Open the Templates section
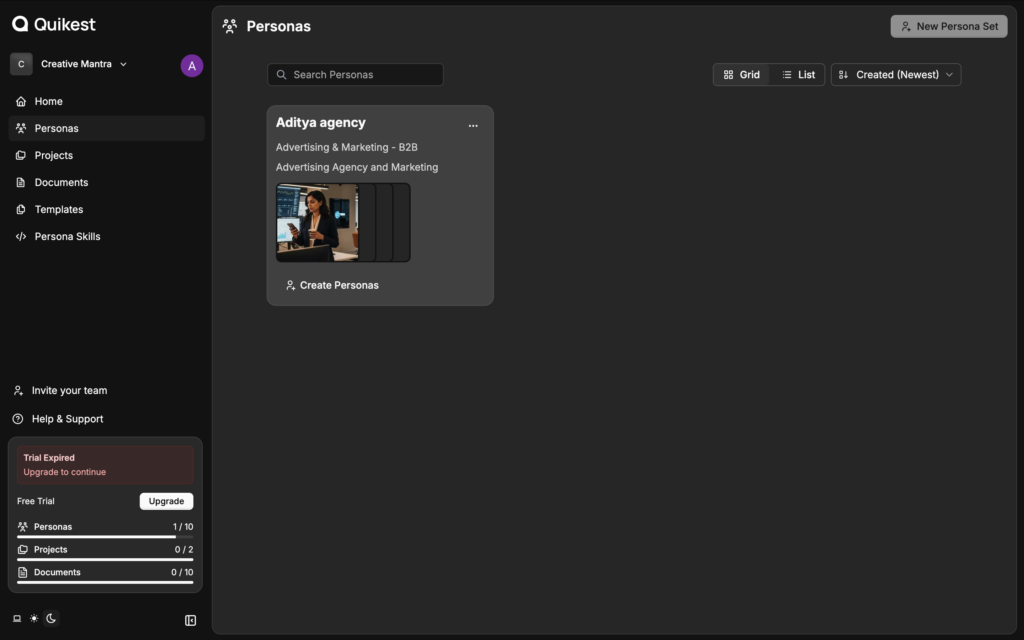Screen dimensions: 1024x640 click(58, 210)
